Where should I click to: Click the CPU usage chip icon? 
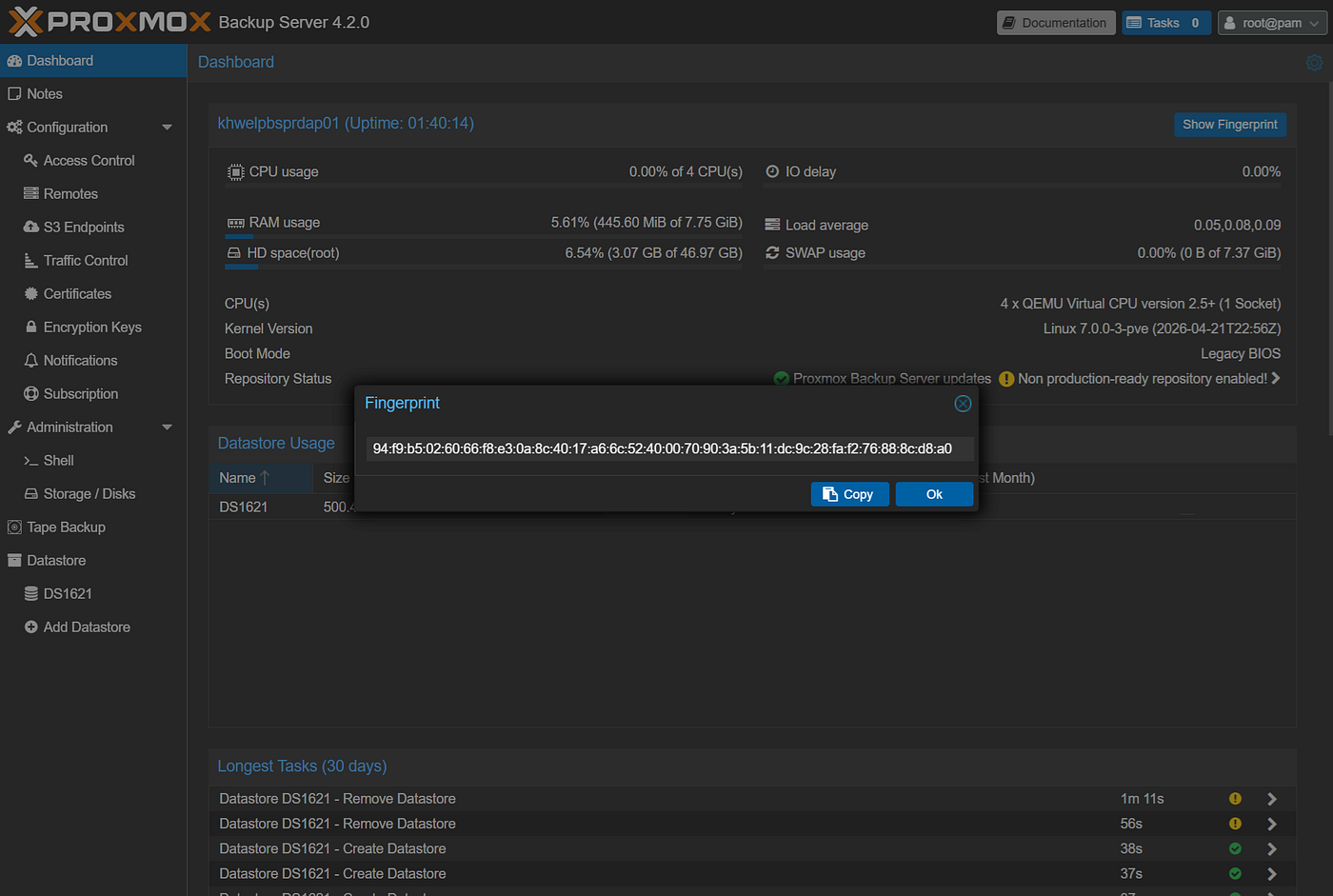235,172
